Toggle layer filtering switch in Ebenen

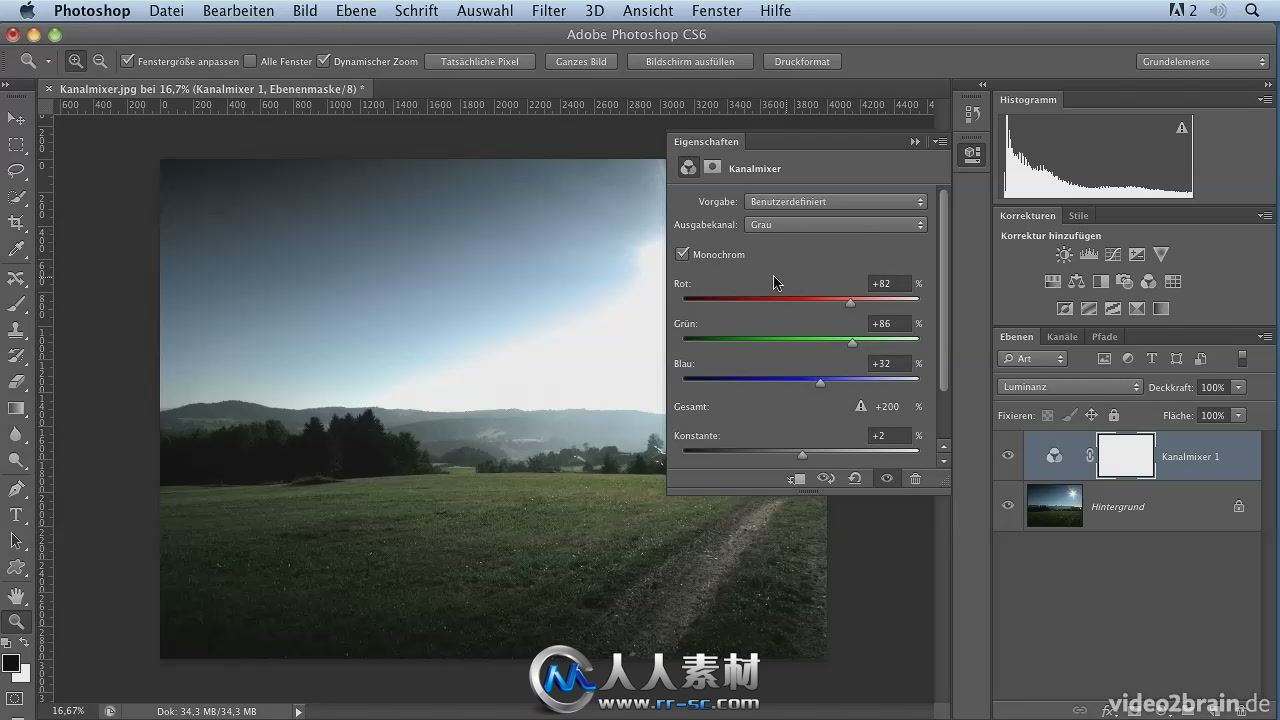(x=1243, y=358)
